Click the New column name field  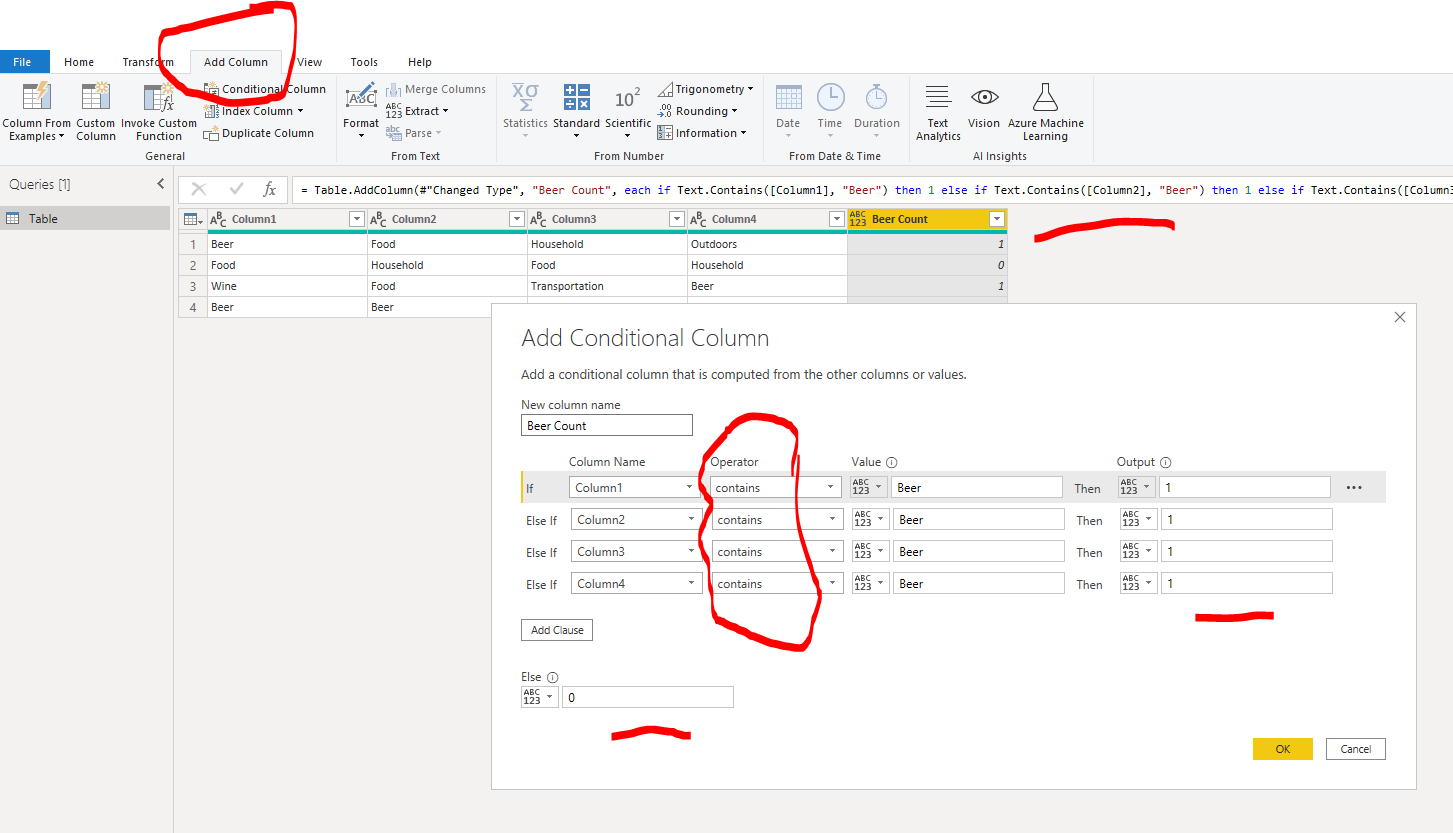click(x=607, y=425)
